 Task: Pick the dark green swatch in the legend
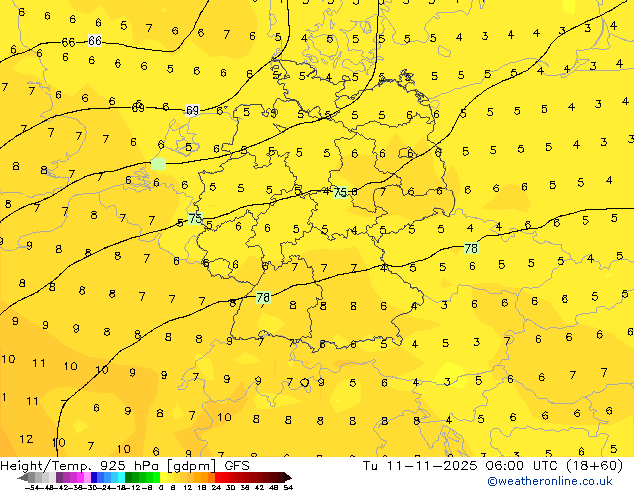click(x=129, y=477)
